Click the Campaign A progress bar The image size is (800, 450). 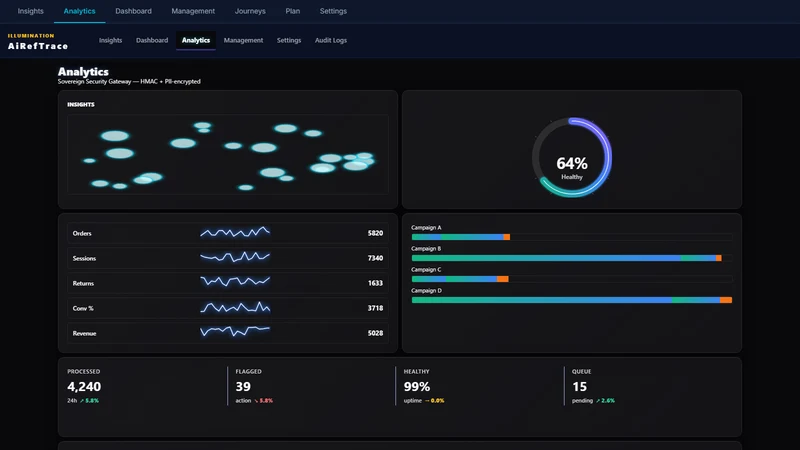click(572, 237)
